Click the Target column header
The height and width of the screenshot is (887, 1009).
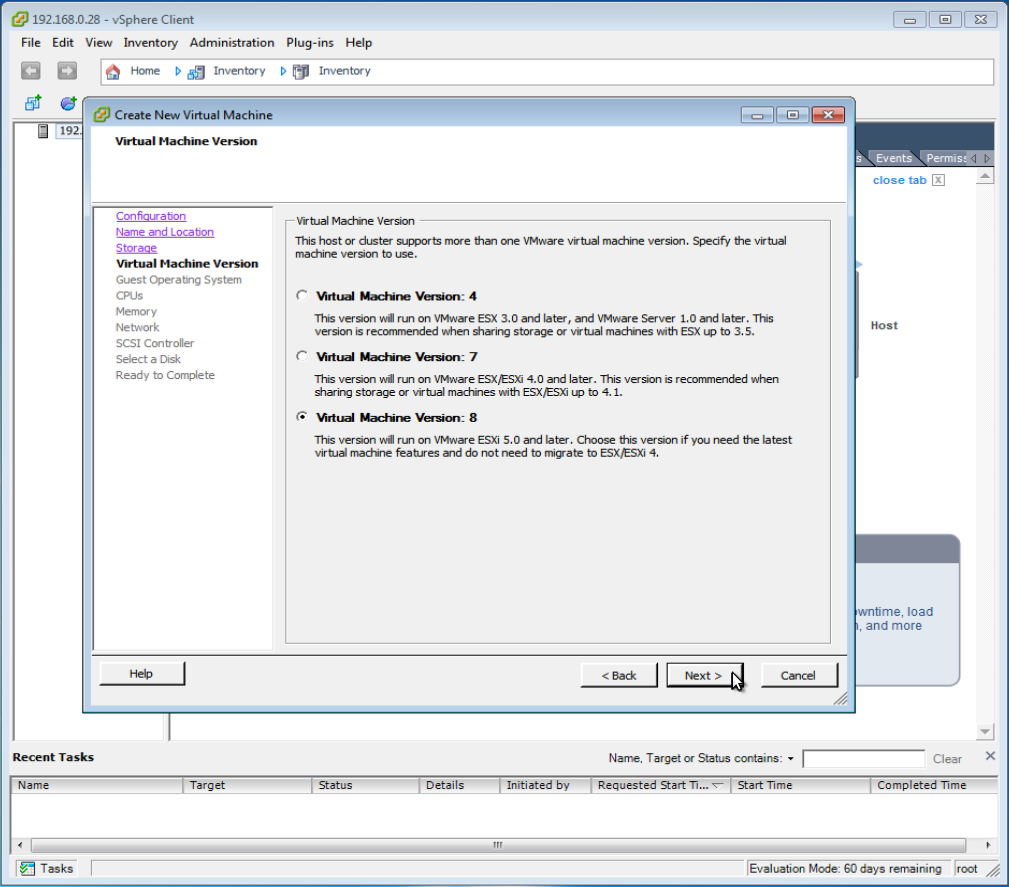point(248,785)
